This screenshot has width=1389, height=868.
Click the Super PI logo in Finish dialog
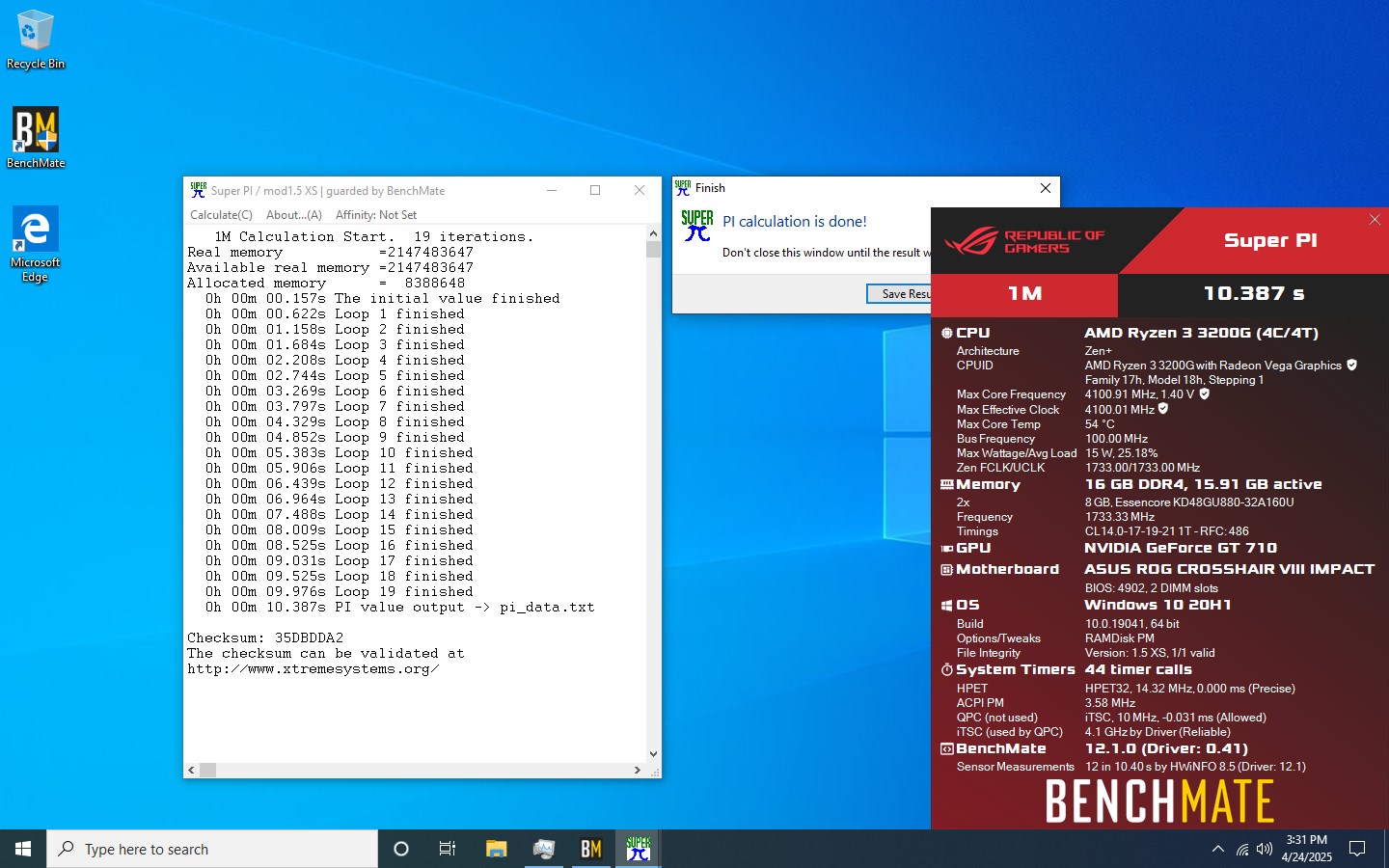(x=697, y=225)
